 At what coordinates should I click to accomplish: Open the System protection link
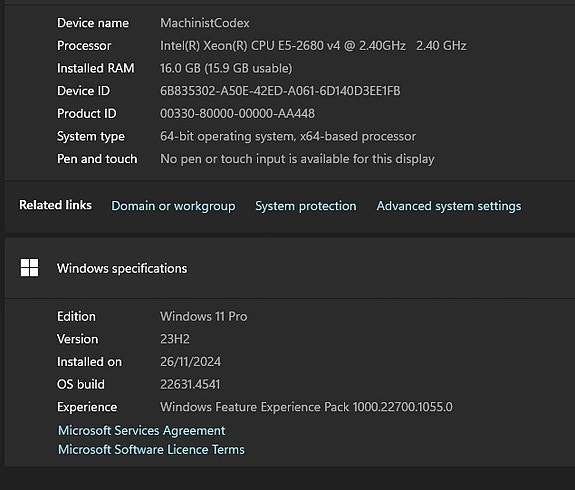[x=306, y=206]
